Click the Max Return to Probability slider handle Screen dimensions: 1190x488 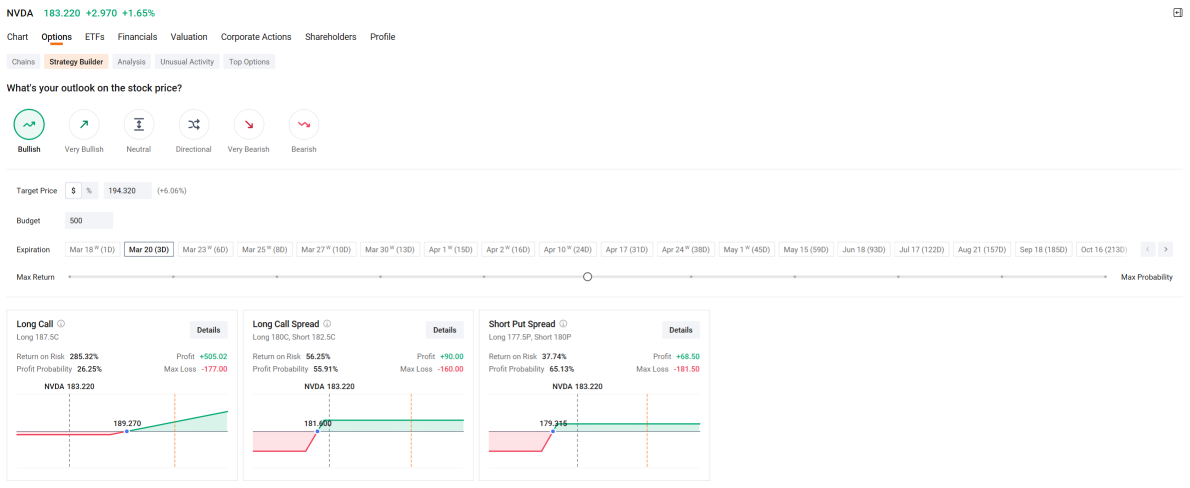(587, 277)
